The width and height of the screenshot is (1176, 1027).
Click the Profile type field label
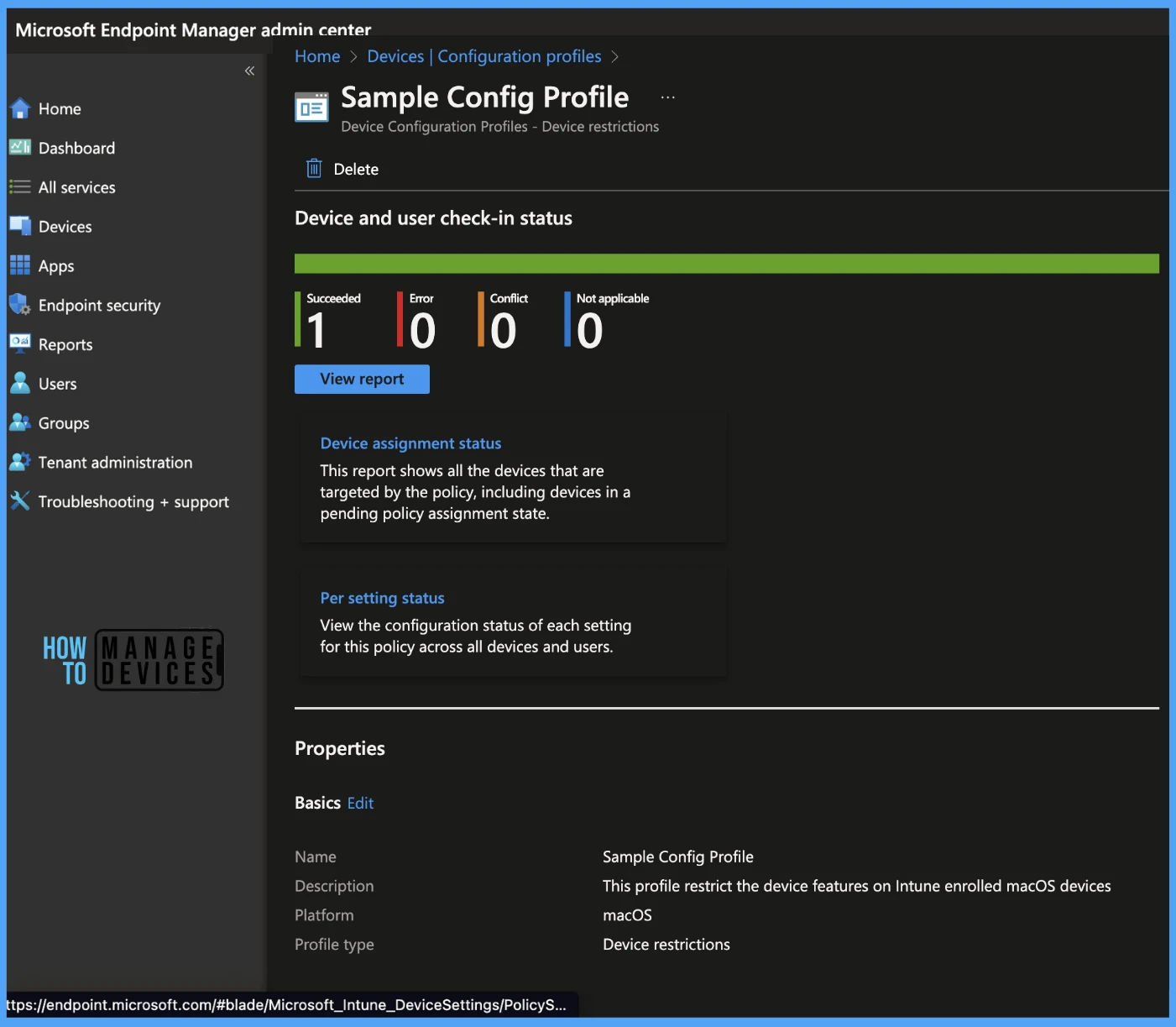tap(334, 945)
